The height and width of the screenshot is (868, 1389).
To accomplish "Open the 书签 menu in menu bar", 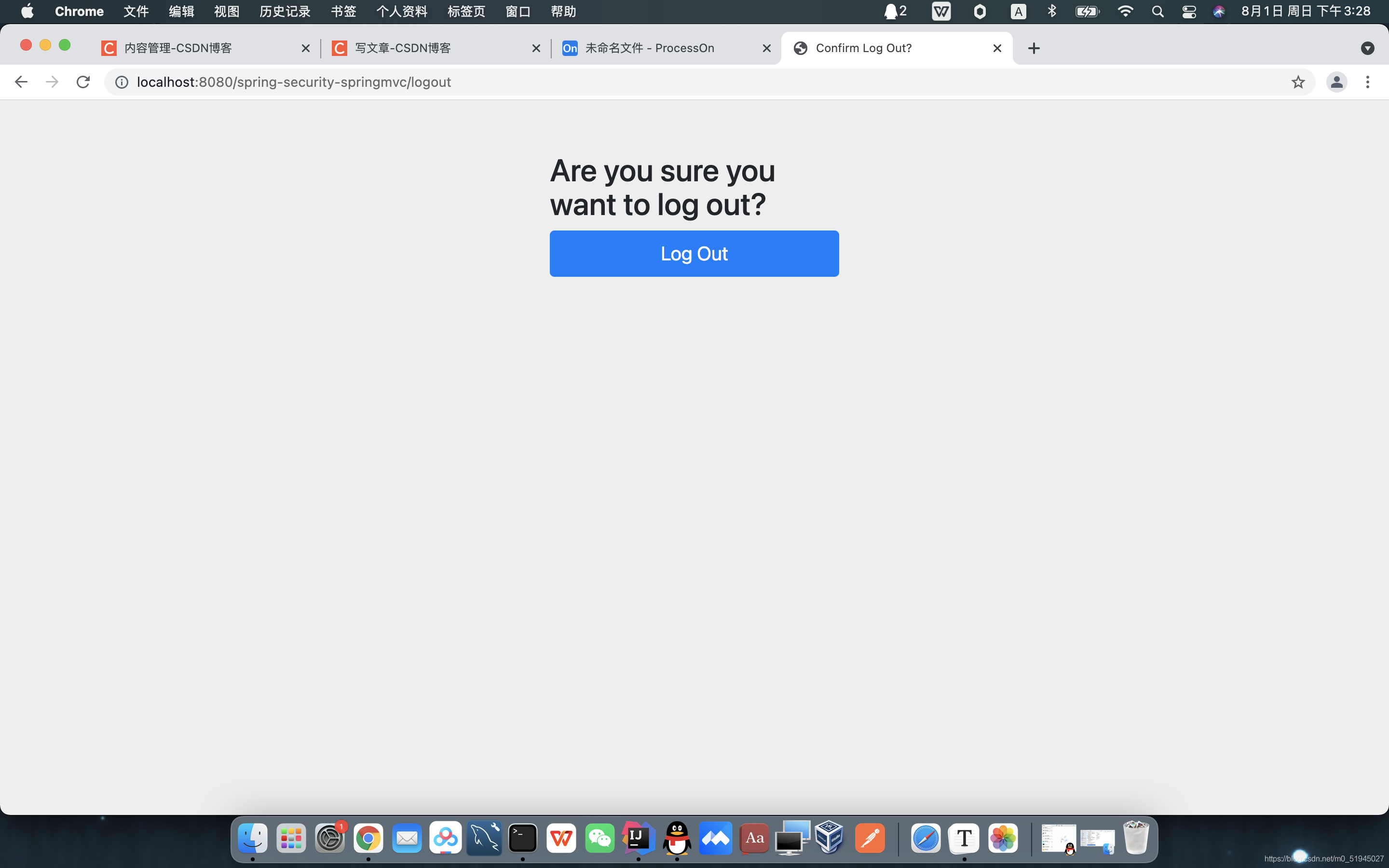I will point(343,12).
